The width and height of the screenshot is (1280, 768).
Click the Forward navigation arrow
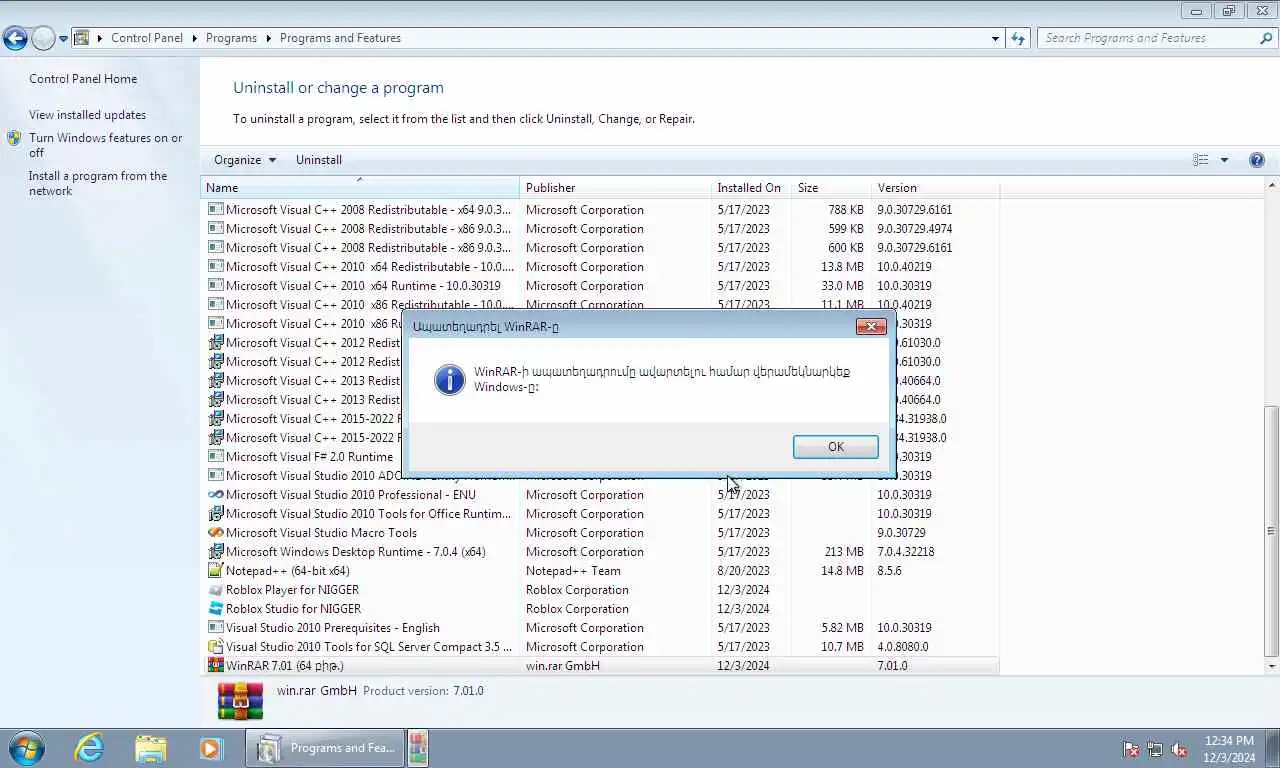click(x=43, y=38)
